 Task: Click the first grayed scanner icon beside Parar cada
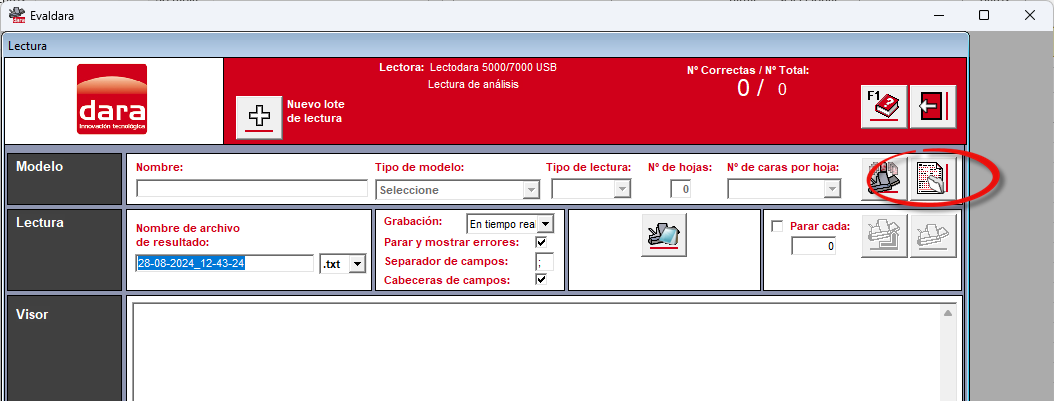(x=885, y=236)
